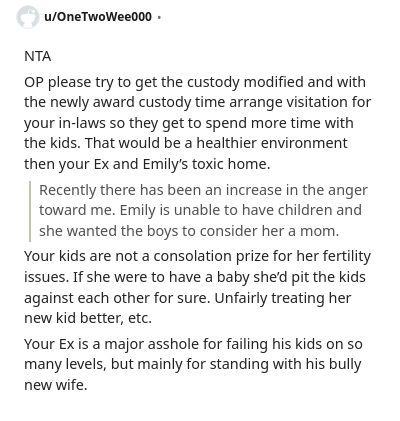
Task: Click the line new kid better, etc.
Action: (x=88, y=318)
